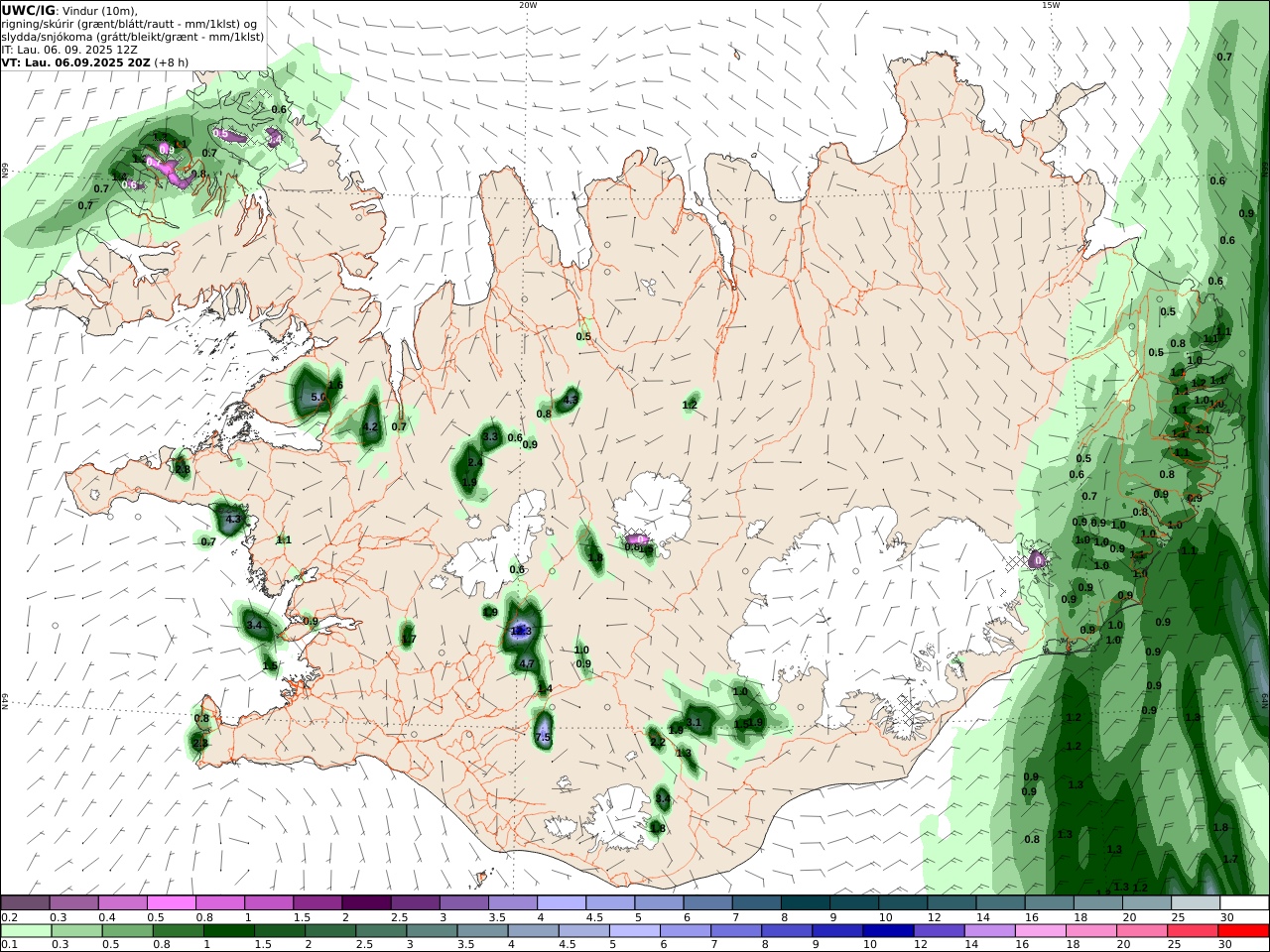This screenshot has height=952, width=1270.
Task: Pick the navy blue 10–12 rain swatch
Action: [888, 931]
